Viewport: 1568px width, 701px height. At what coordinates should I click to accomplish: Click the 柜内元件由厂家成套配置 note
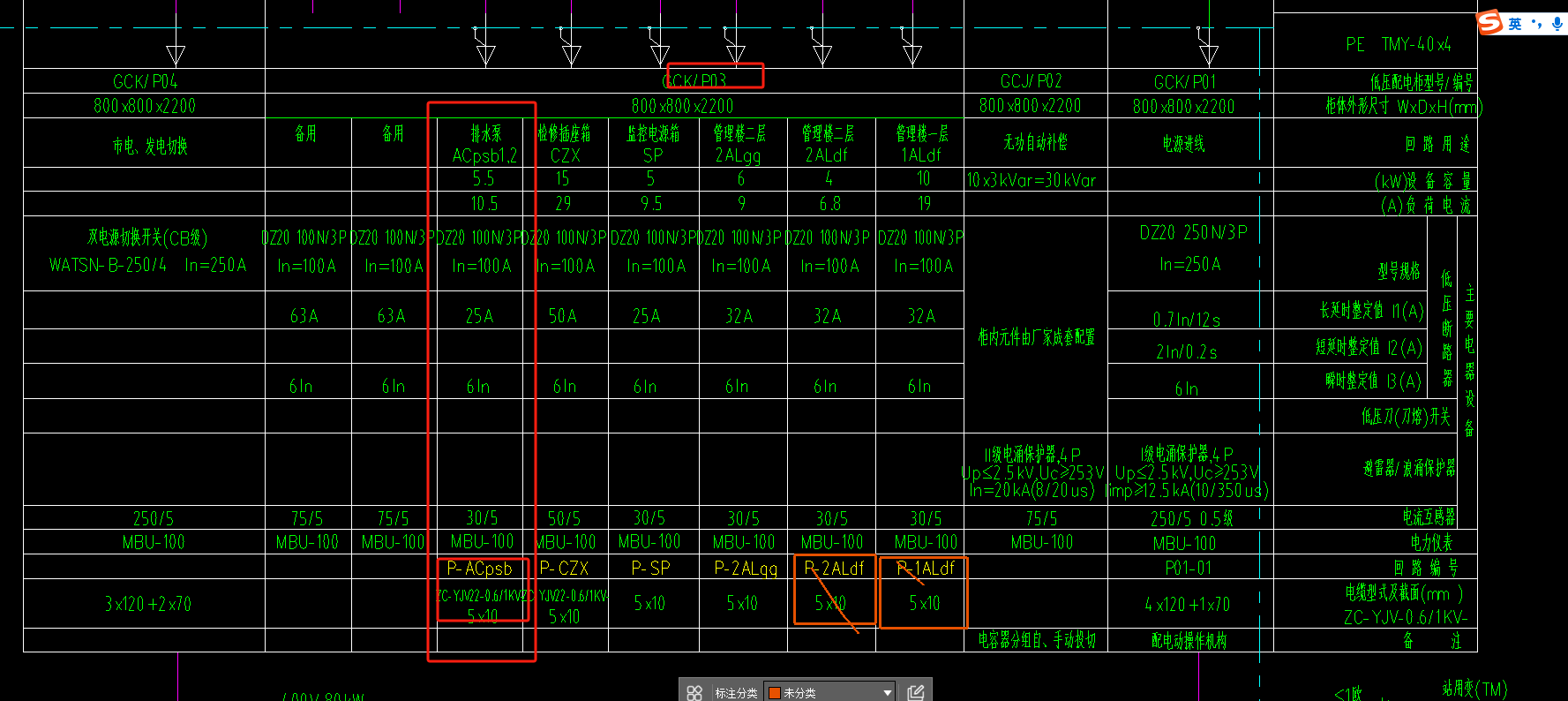pos(1036,337)
